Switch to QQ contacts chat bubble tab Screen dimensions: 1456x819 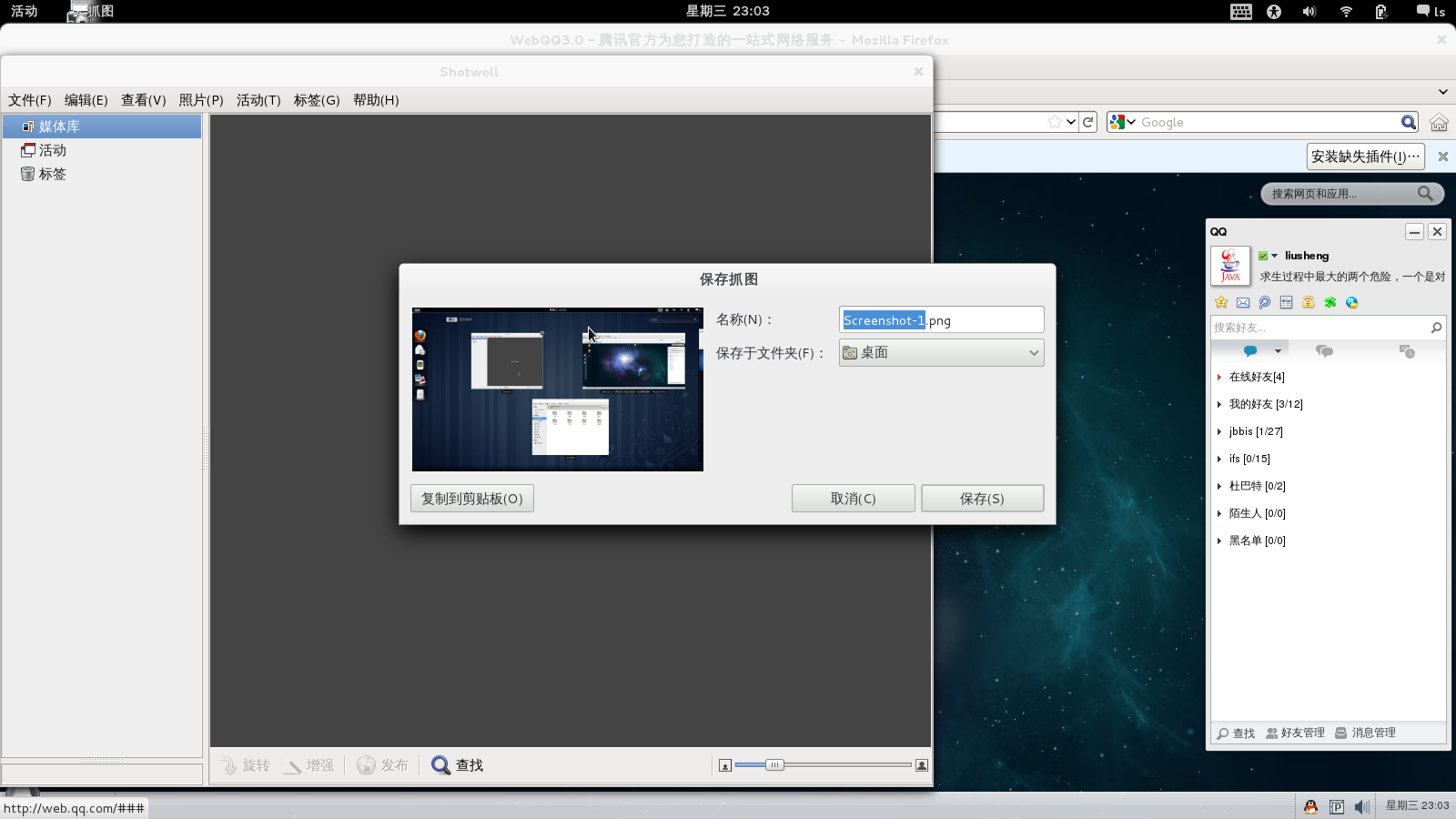point(1250,351)
